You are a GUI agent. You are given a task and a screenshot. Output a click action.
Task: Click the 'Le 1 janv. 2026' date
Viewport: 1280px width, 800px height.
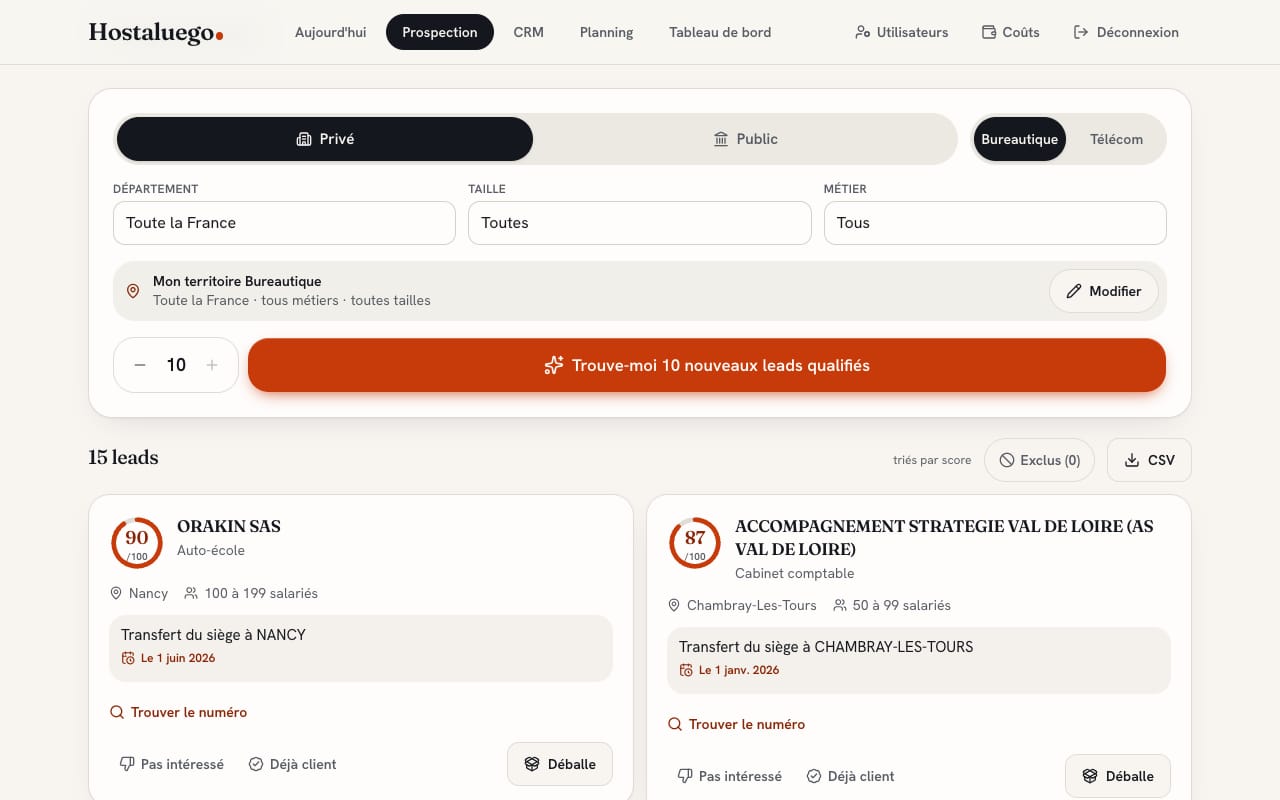(739, 670)
